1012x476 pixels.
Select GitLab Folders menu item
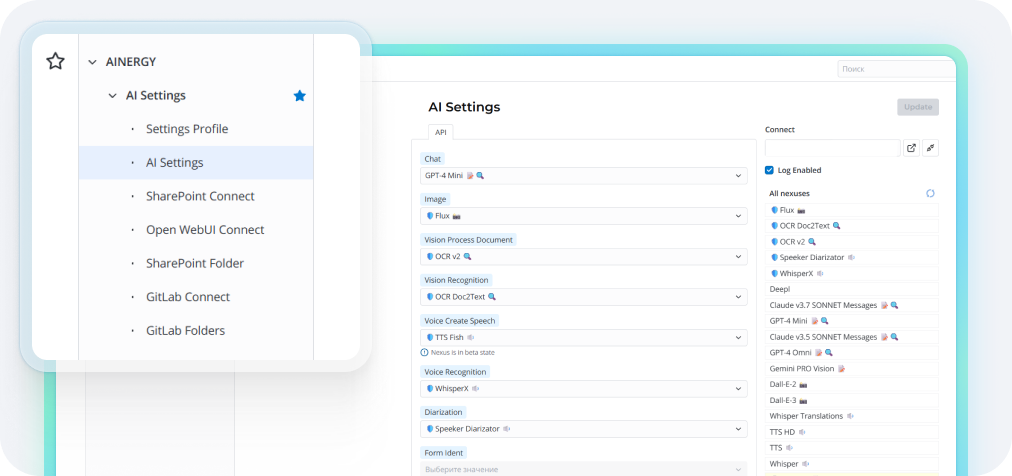click(185, 330)
